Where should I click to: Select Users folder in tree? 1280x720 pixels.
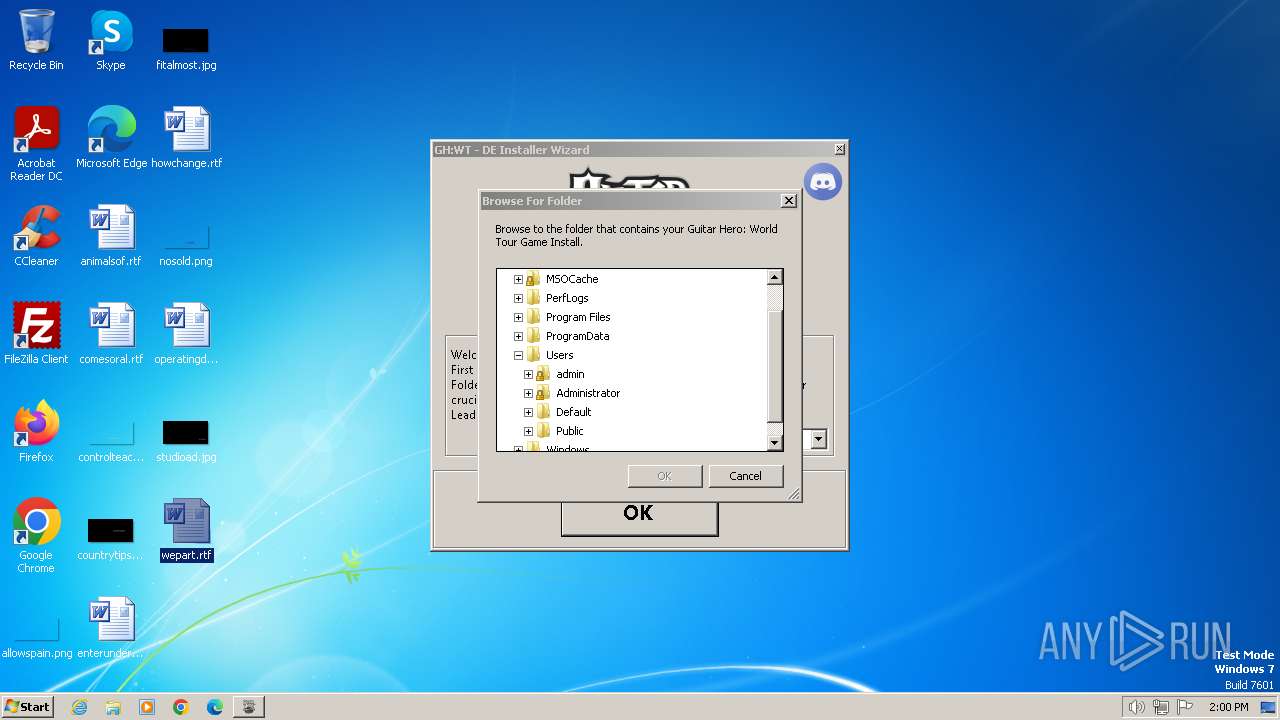tap(559, 355)
